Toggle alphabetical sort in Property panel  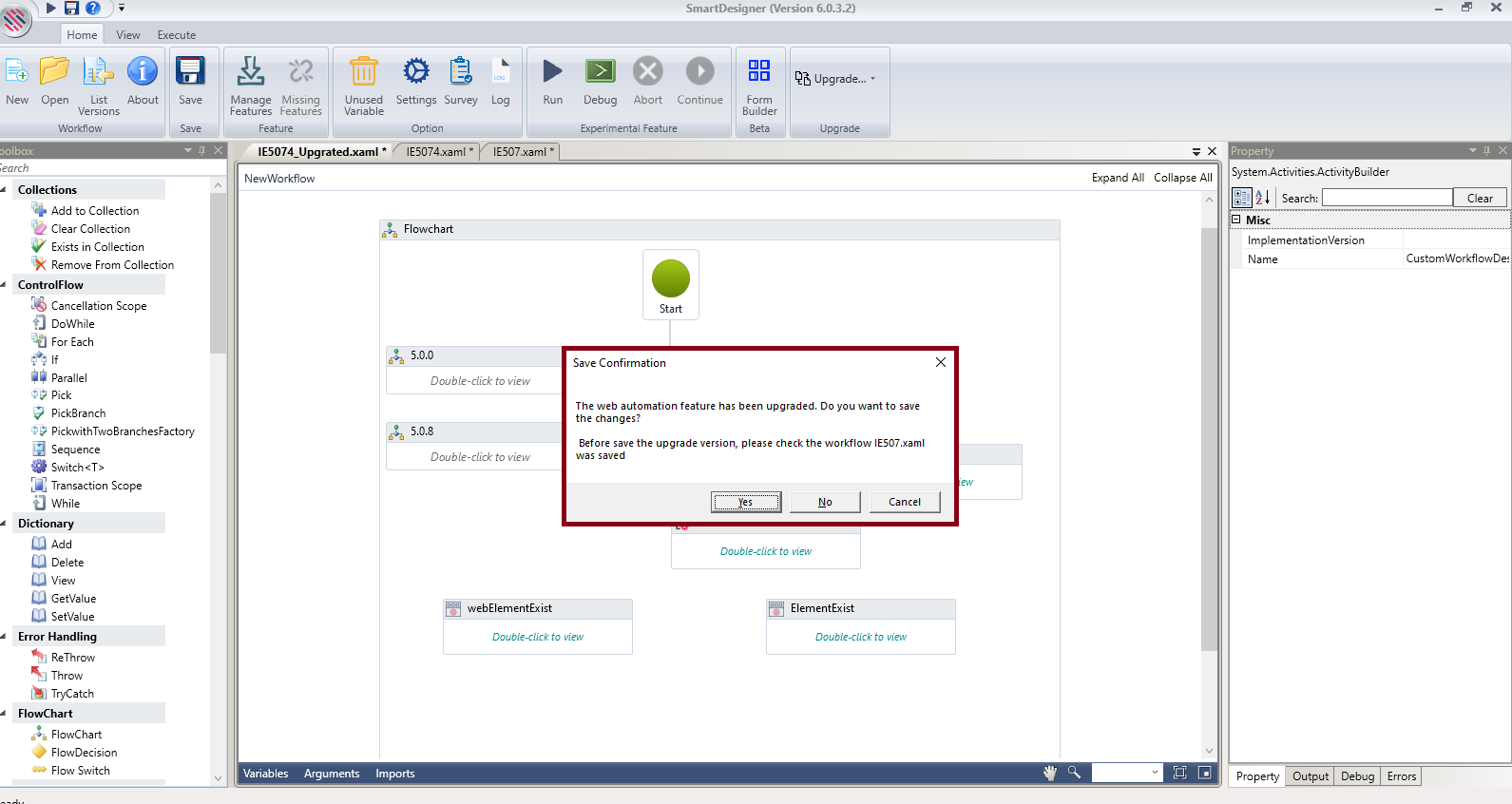[x=1263, y=198]
